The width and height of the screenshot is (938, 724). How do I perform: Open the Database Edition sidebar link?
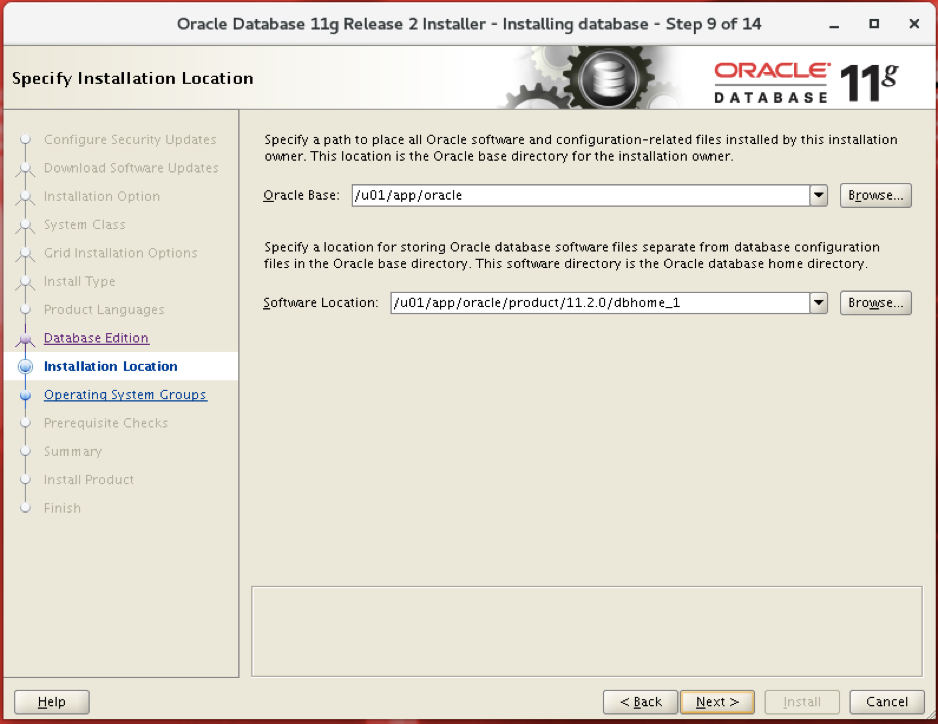click(x=96, y=338)
